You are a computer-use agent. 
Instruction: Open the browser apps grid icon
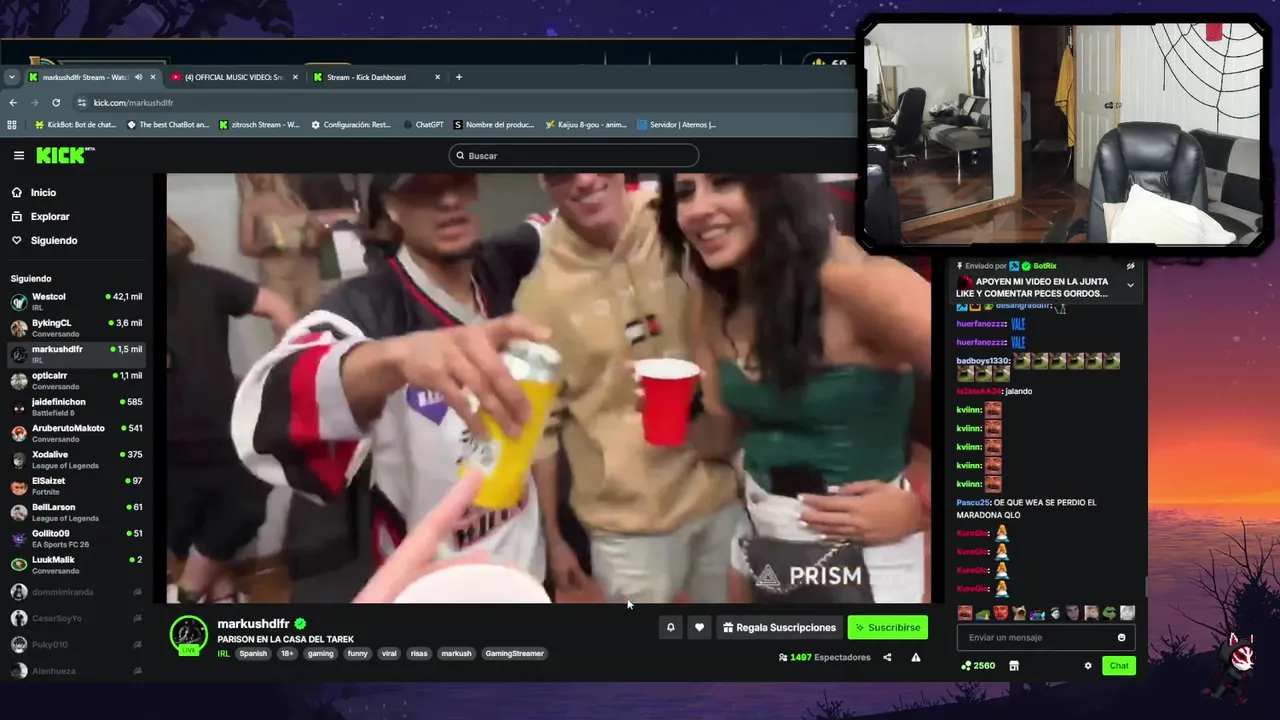[12, 125]
